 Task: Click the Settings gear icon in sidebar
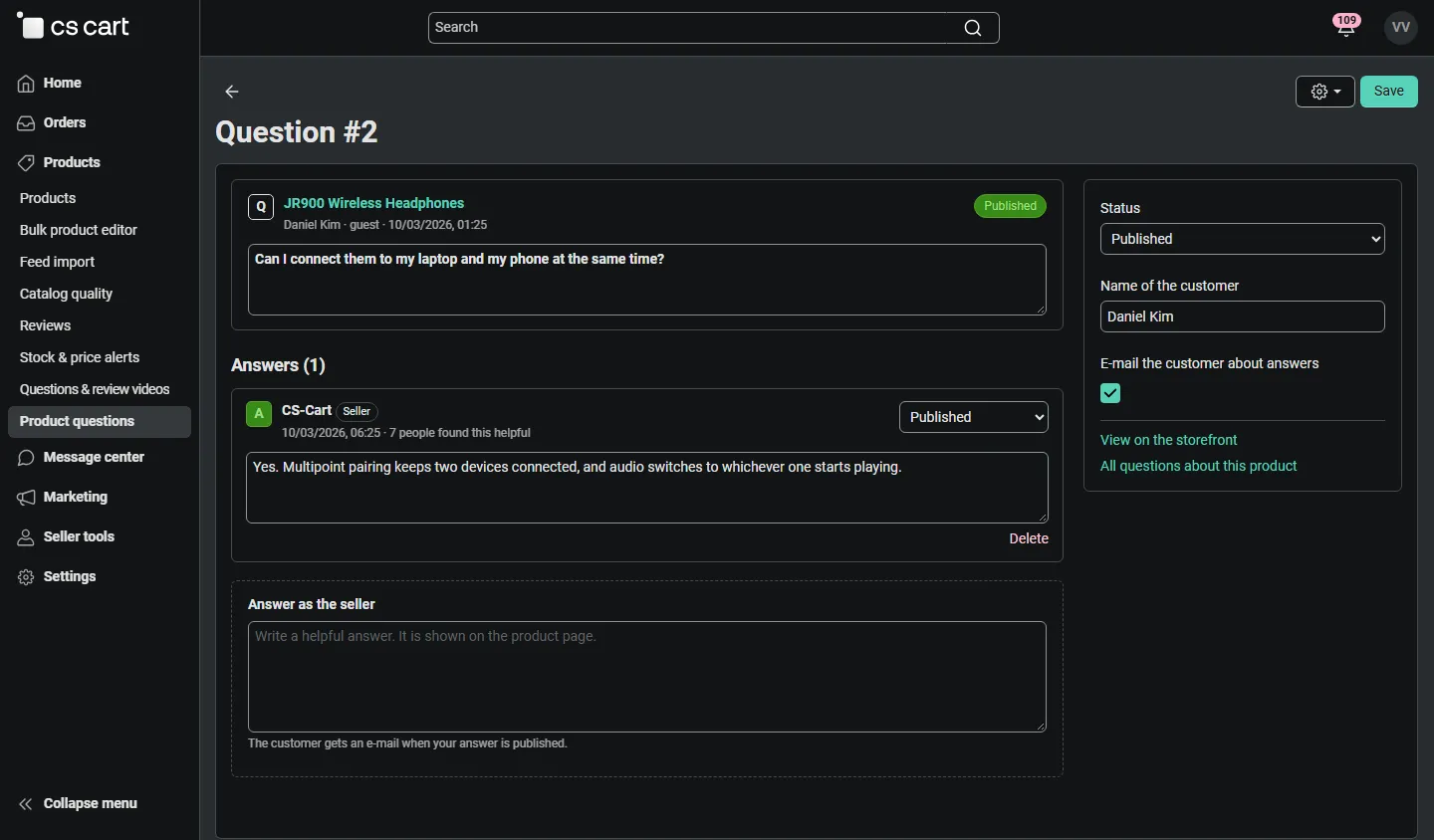tap(26, 577)
